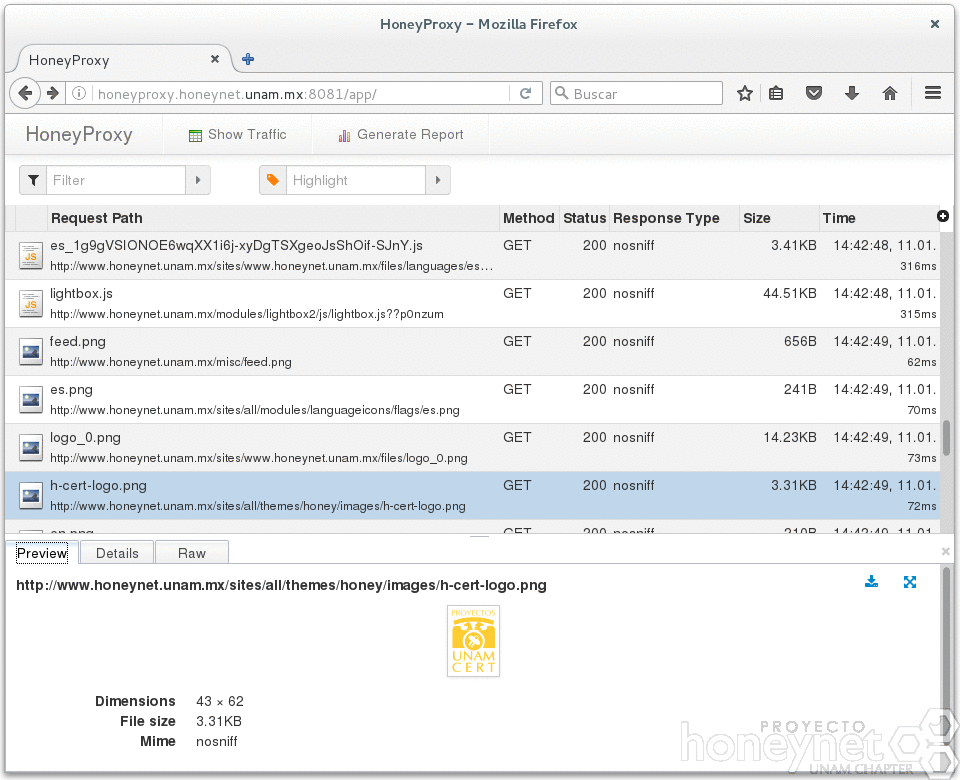Click the Mime value nosniff in preview

click(217, 741)
